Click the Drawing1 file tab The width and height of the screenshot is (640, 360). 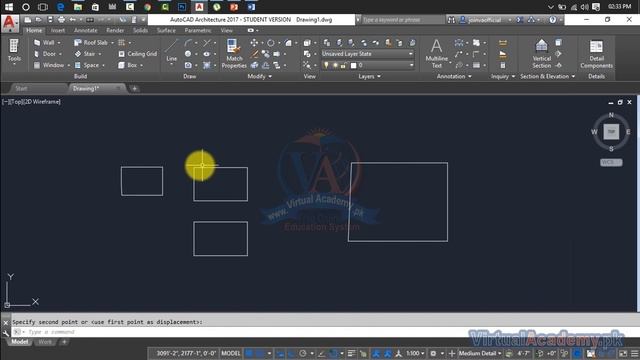(x=86, y=89)
